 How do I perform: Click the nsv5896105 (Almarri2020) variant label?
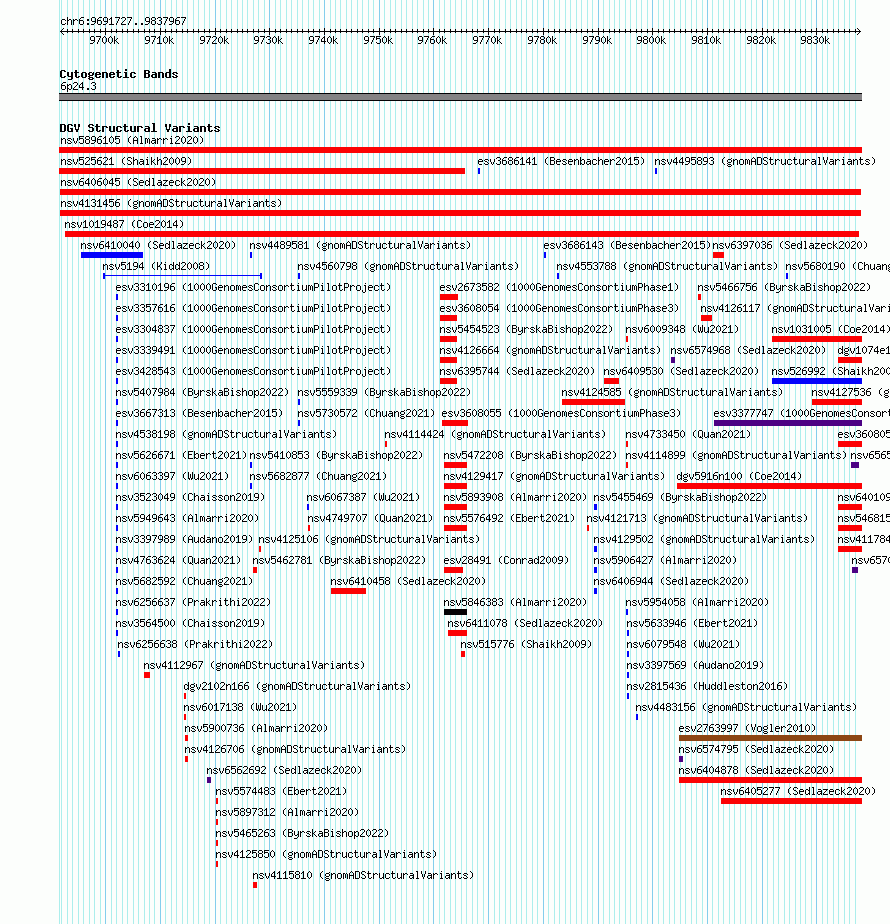[132, 140]
